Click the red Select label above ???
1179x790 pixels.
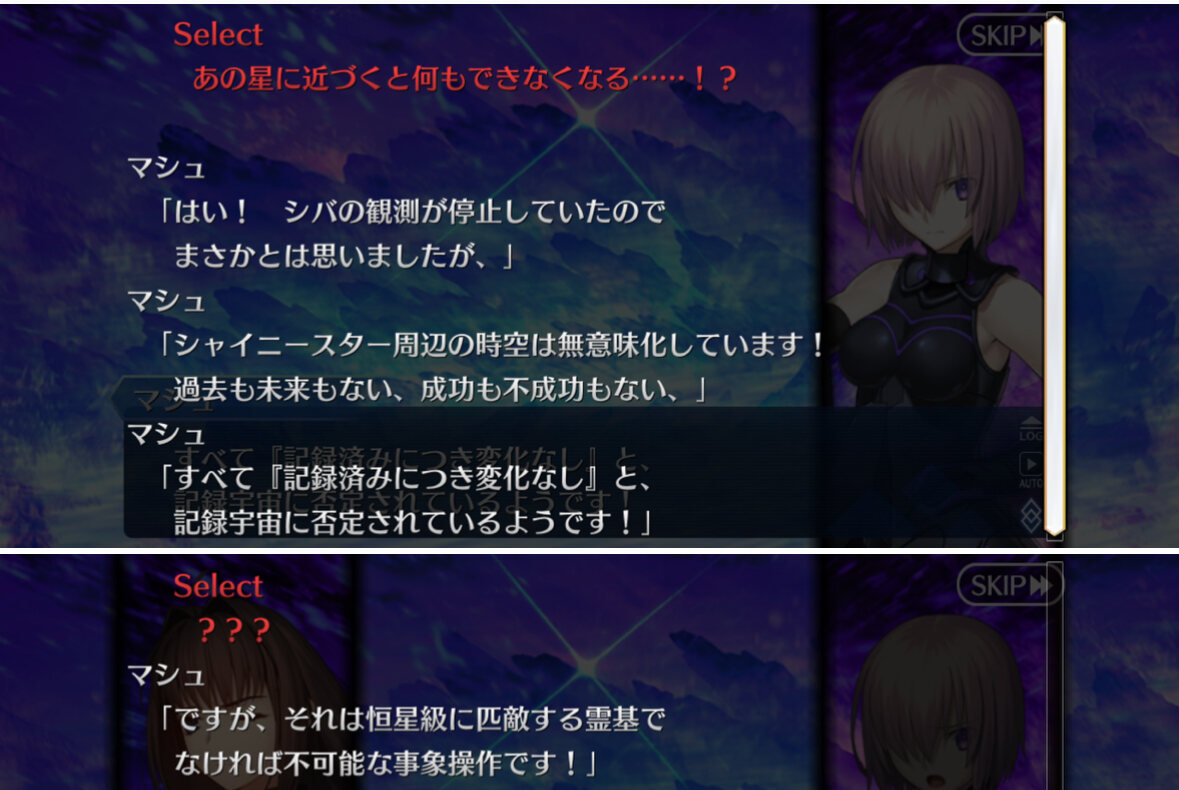tap(218, 586)
